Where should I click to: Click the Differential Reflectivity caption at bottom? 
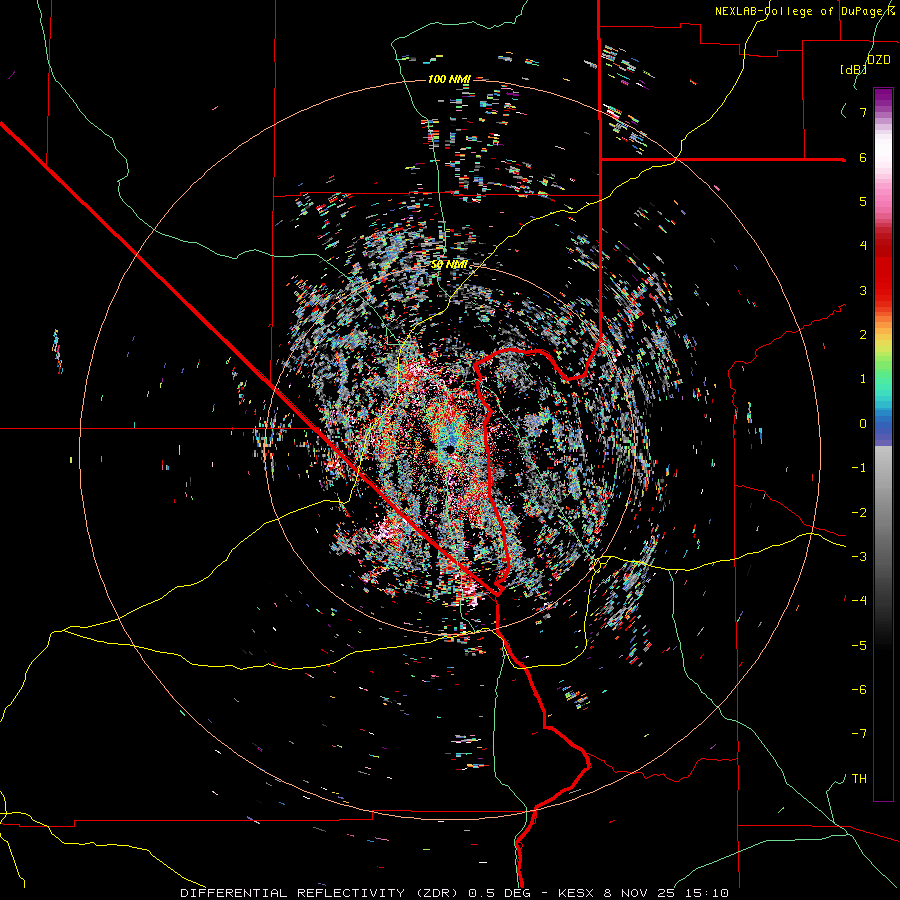click(455, 893)
